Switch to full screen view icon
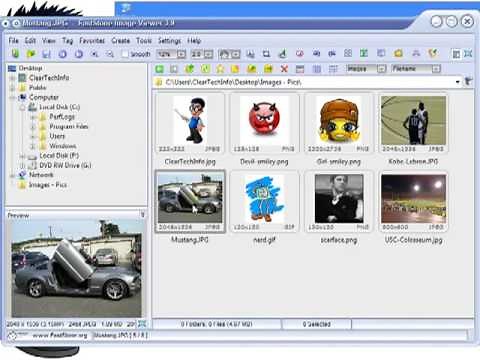This screenshot has height=360, width=480. pyautogui.click(x=468, y=54)
